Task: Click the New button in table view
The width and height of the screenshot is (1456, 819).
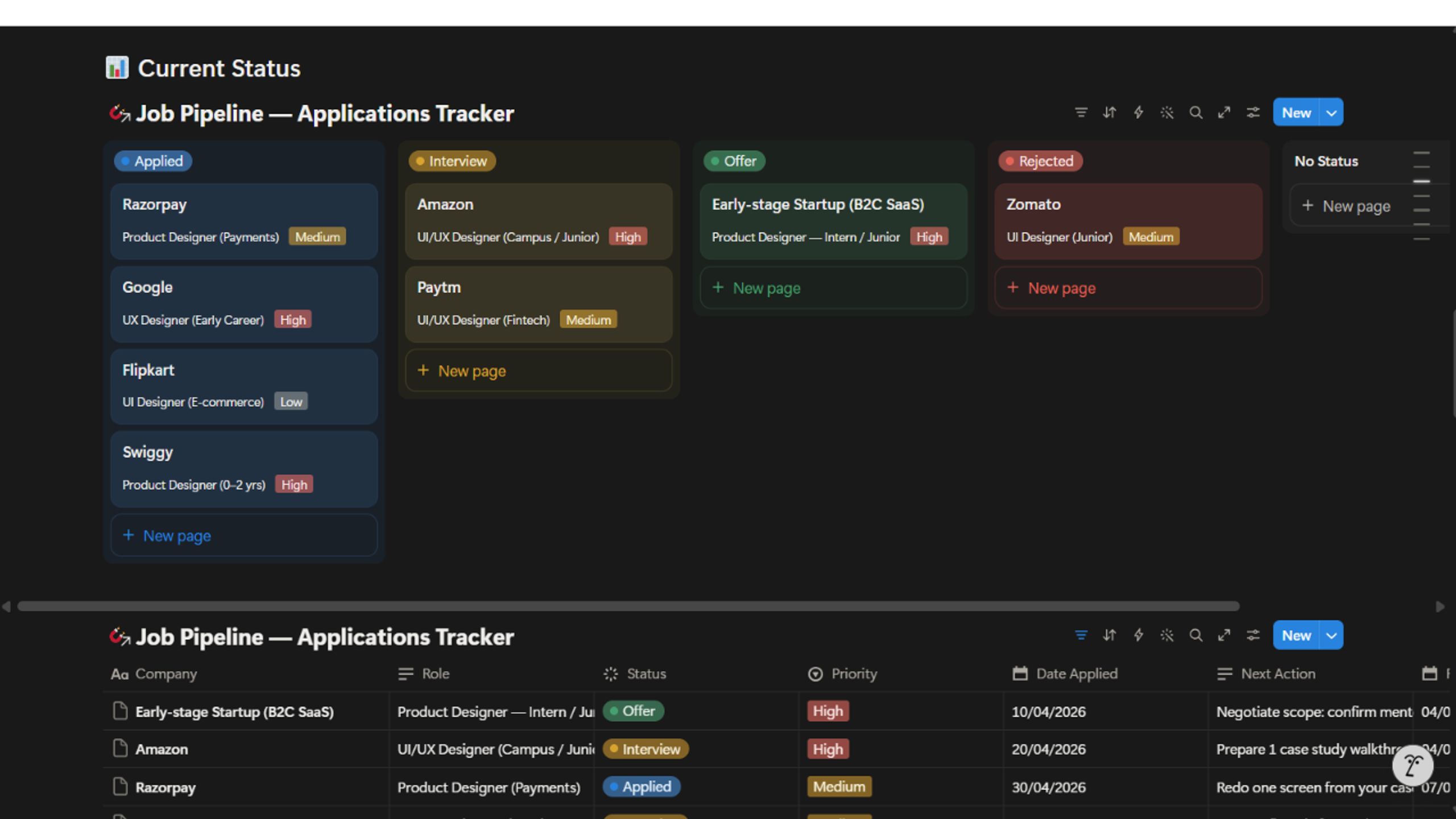Action: 1296,635
